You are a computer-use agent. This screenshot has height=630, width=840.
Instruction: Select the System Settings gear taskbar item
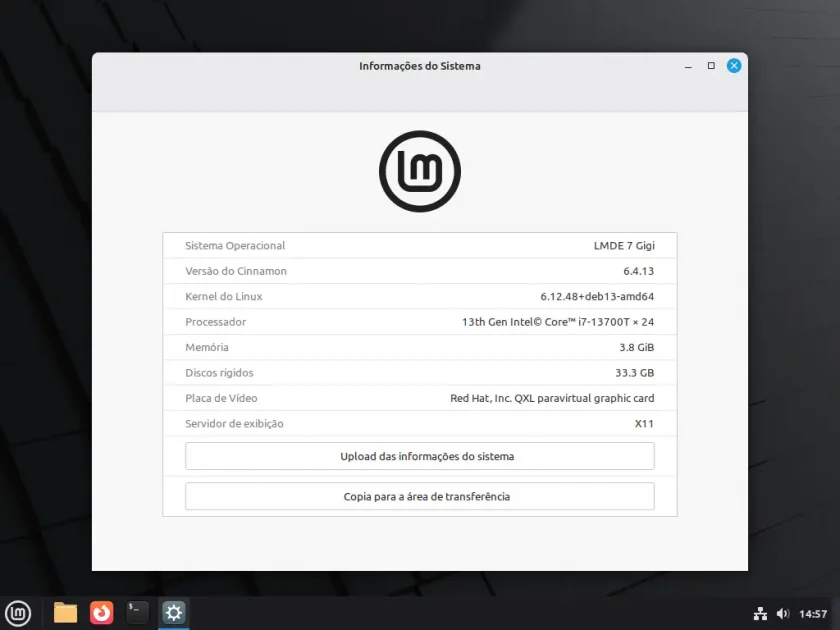(173, 613)
